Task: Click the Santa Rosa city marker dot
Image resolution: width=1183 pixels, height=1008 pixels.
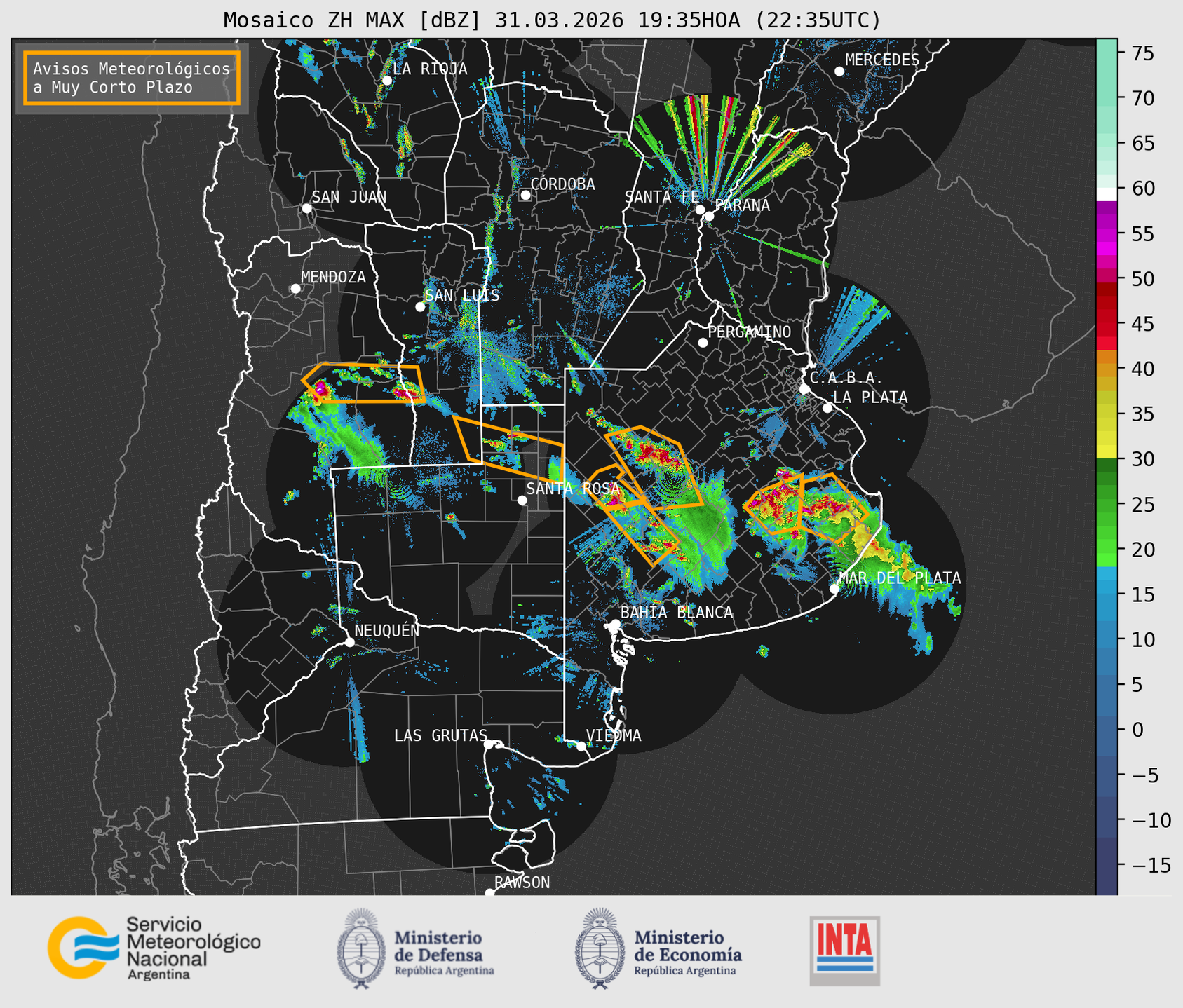Action: (522, 500)
